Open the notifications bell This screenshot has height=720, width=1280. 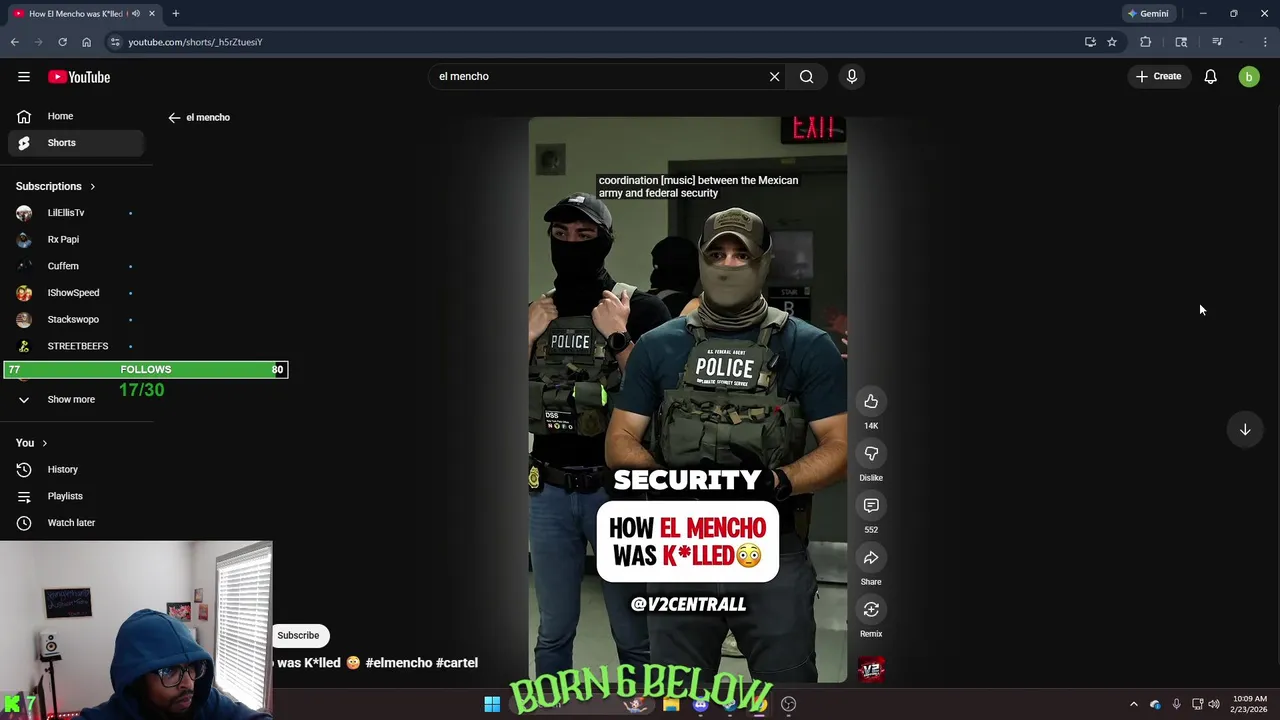[x=1210, y=76]
